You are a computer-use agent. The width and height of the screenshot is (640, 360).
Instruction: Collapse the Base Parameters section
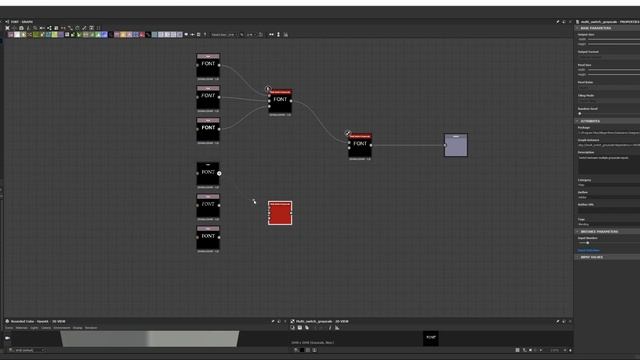[577, 28]
